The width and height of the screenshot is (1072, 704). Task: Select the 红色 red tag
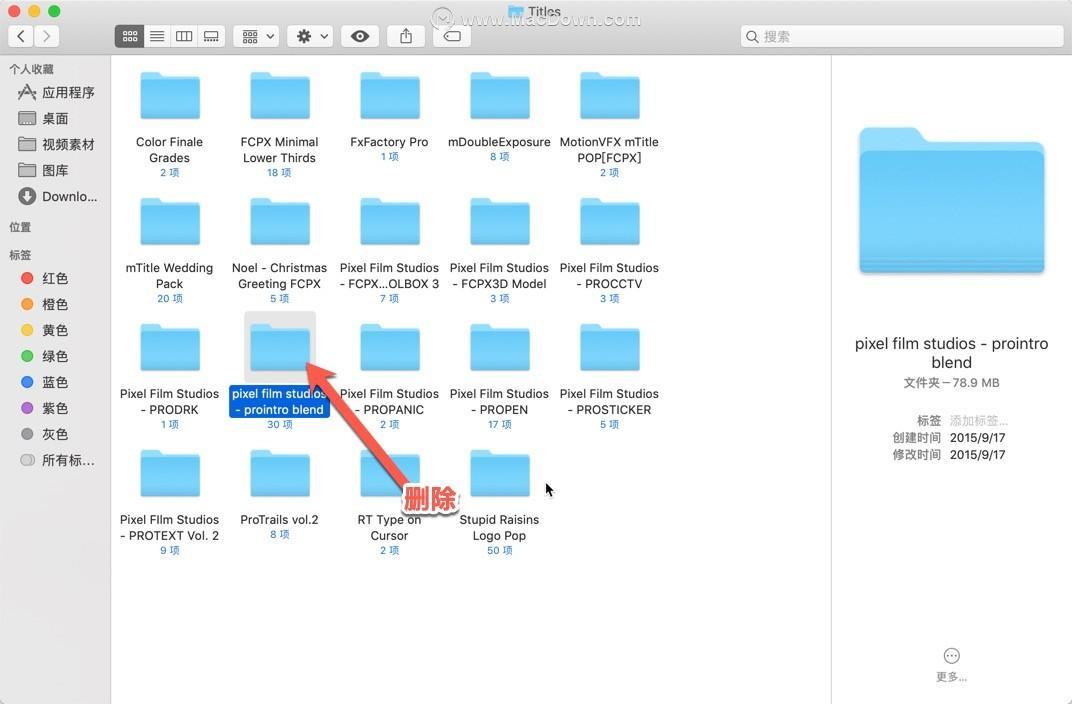[45, 278]
